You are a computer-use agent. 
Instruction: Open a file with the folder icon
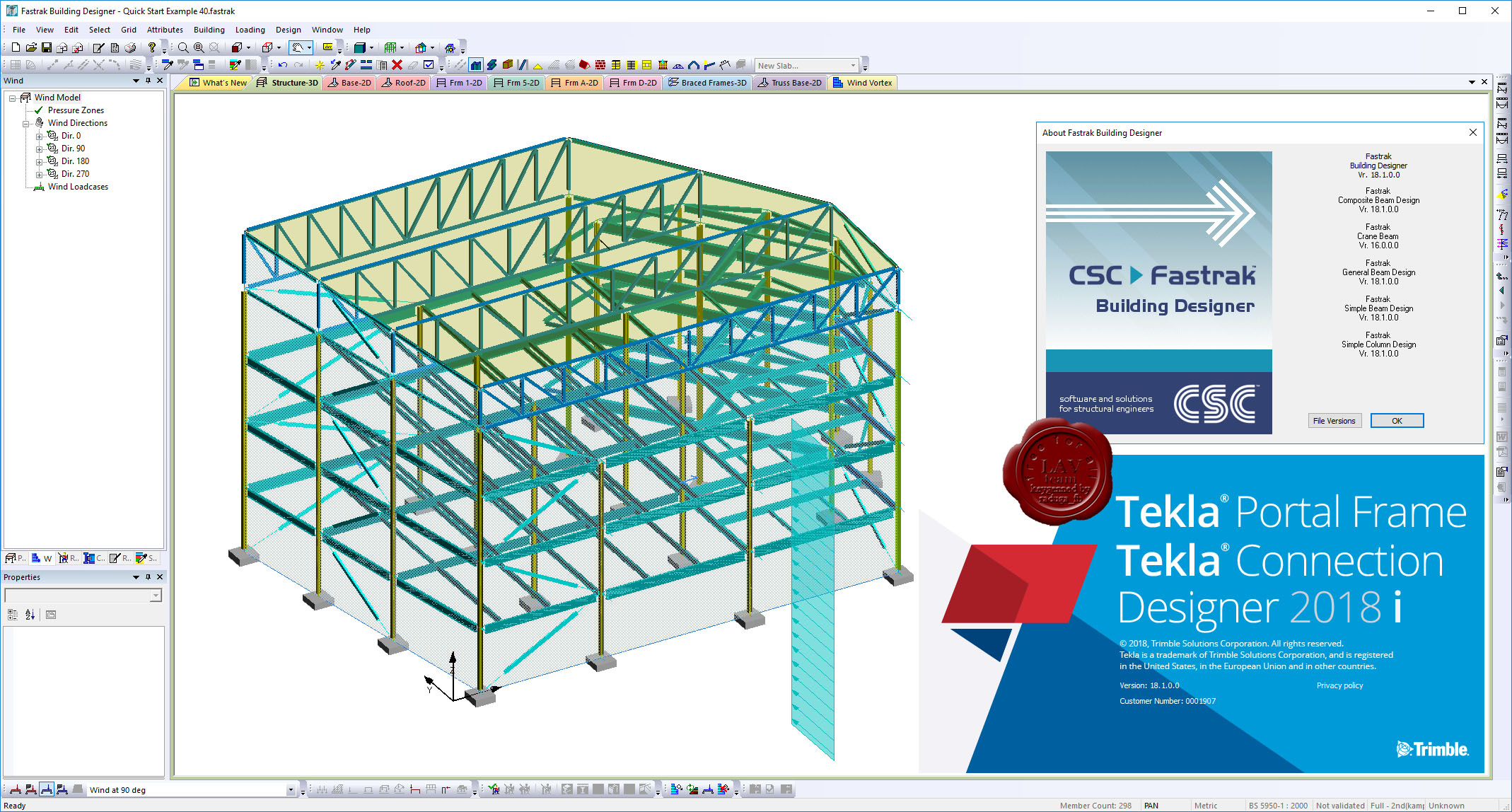pyautogui.click(x=31, y=47)
